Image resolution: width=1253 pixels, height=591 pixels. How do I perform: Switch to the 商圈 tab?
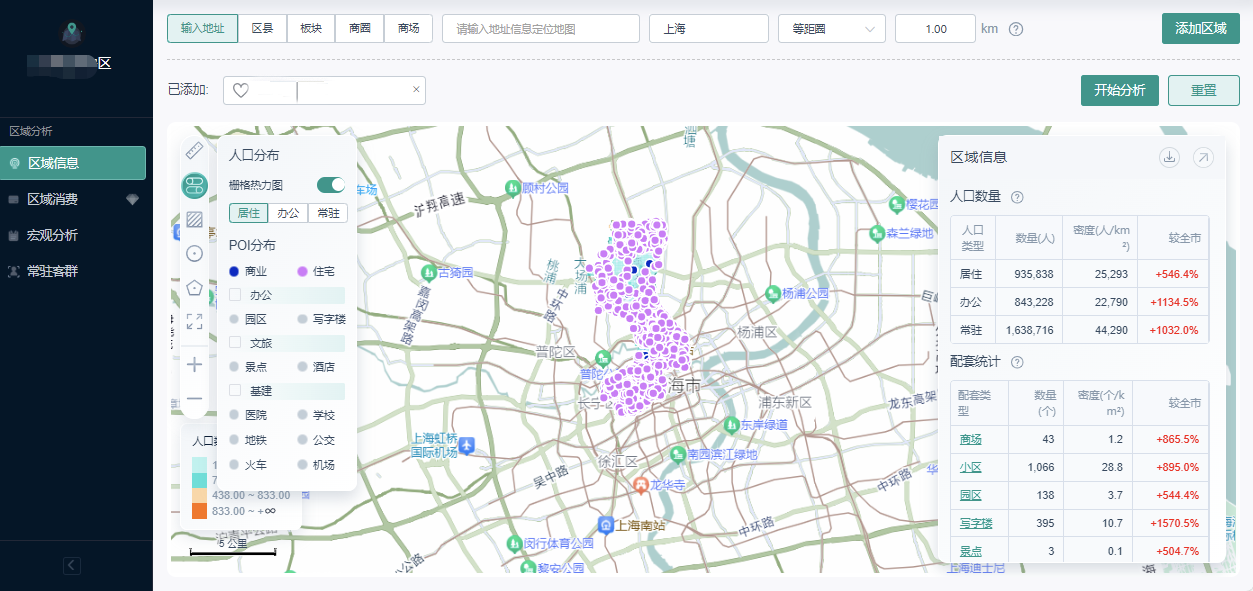tap(360, 29)
